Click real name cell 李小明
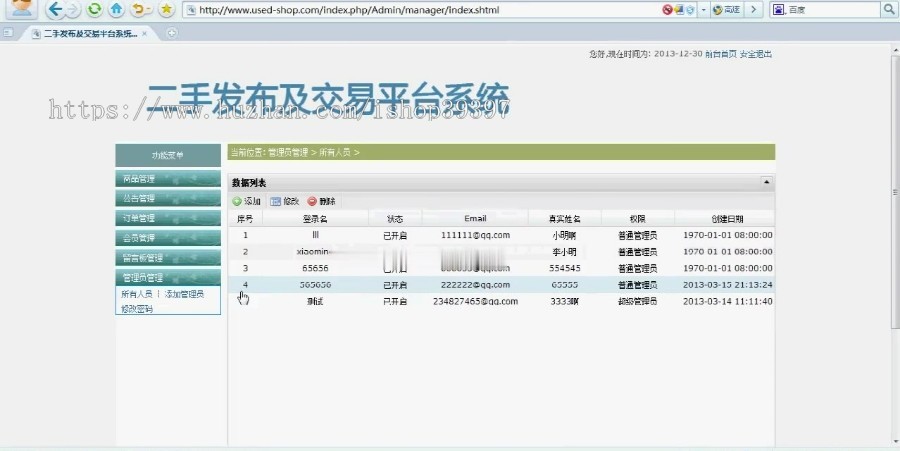The width and height of the screenshot is (900, 451). point(565,251)
